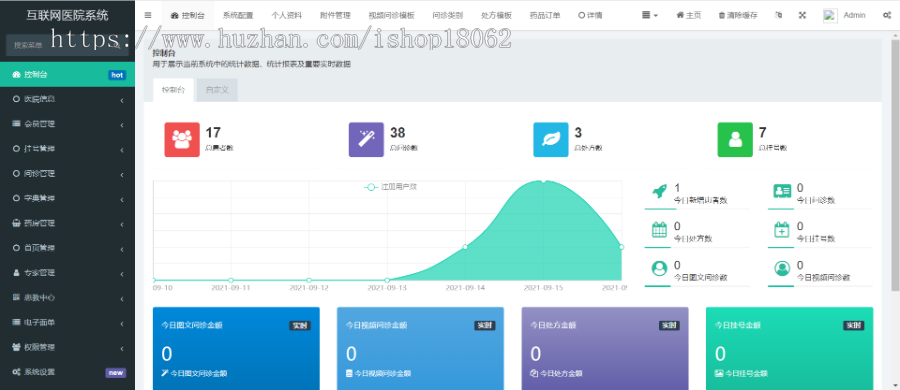The width and height of the screenshot is (900, 390).
Task: Expand the 首页管理 sidebar menu
Action: click(x=68, y=248)
